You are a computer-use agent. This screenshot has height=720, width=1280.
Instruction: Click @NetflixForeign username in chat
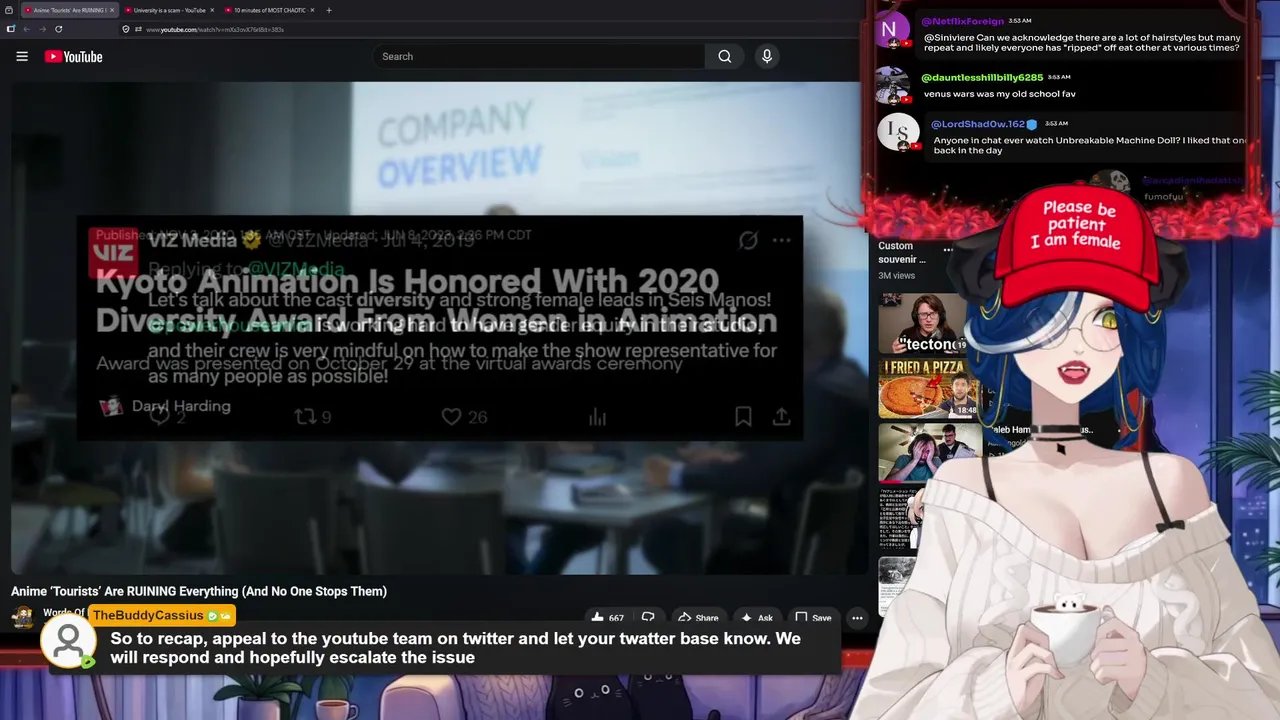[962, 21]
